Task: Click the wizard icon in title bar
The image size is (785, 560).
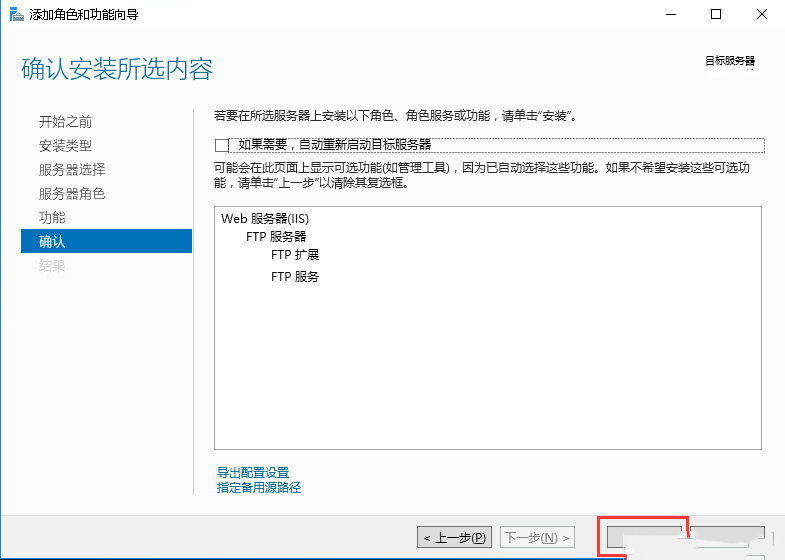Action: click(17, 15)
